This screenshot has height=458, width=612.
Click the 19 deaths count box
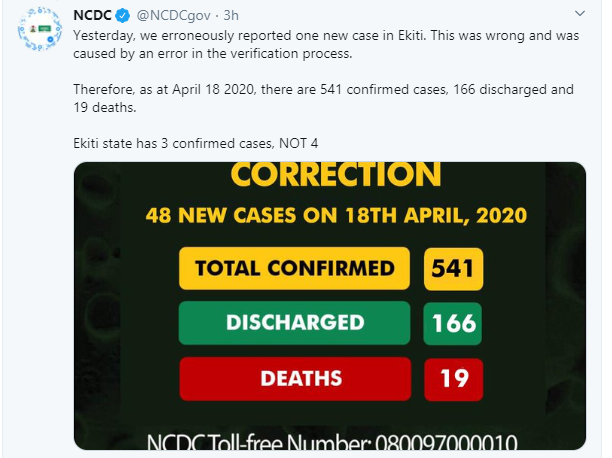click(x=454, y=379)
